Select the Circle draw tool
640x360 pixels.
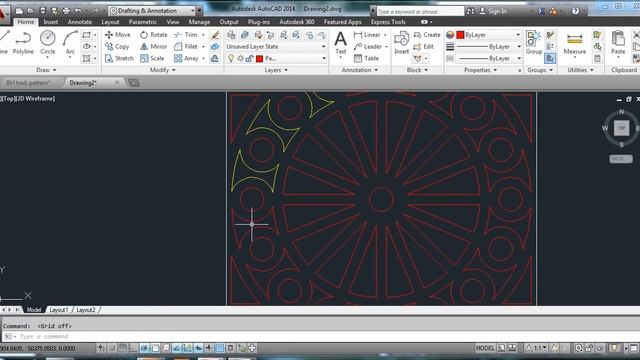click(48, 43)
